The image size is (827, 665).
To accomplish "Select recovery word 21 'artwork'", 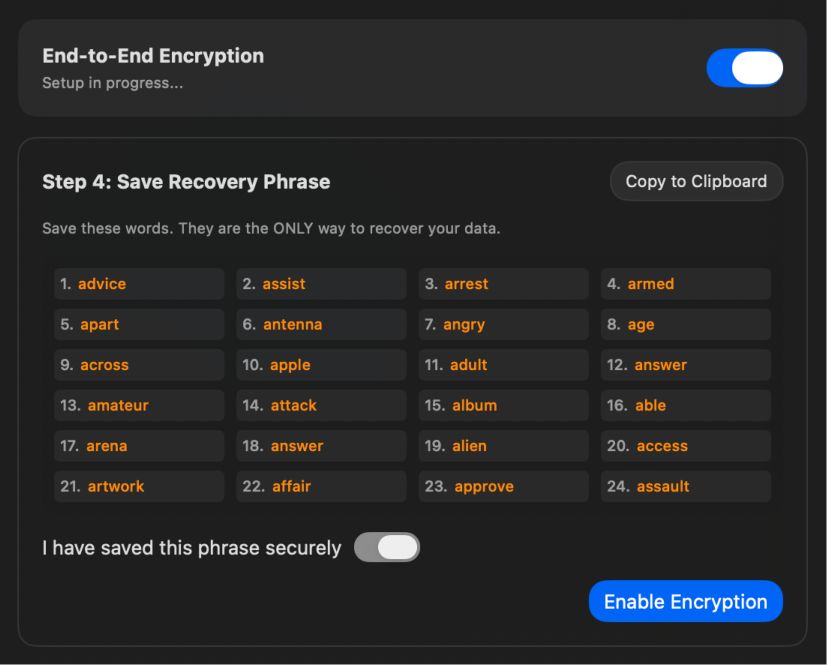I will [x=138, y=486].
